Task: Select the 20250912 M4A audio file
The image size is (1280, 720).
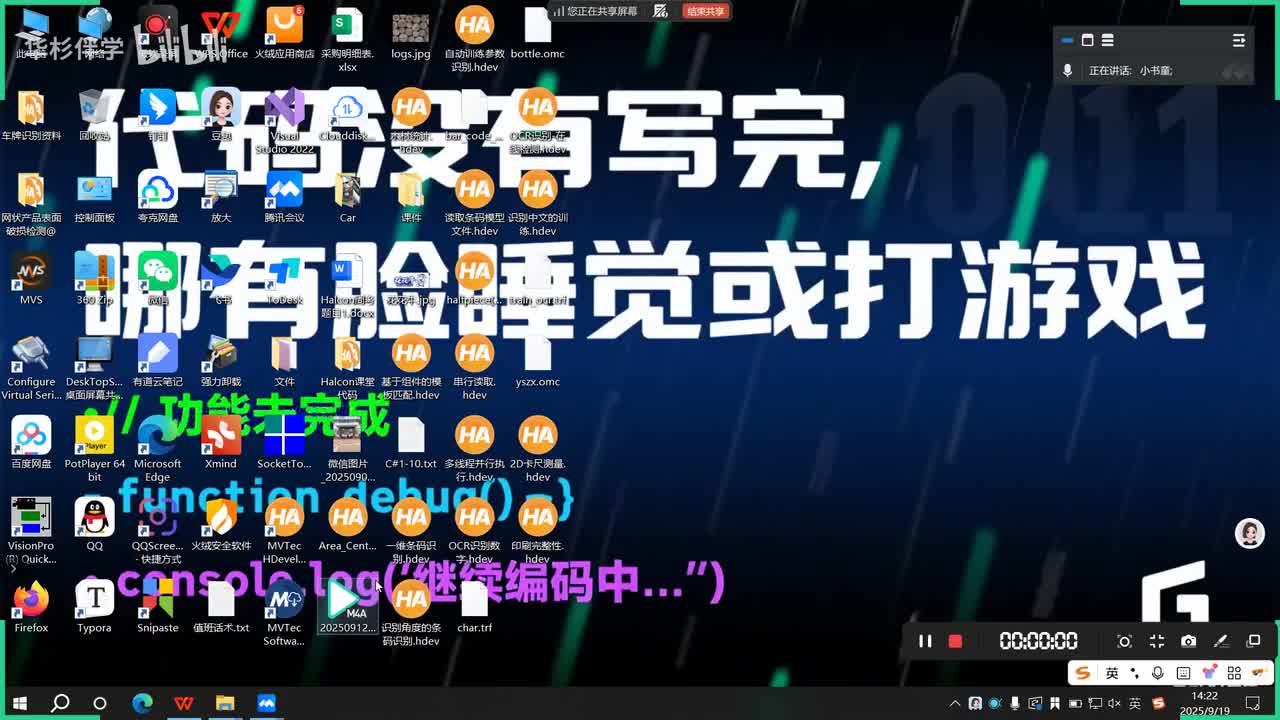Action: click(x=347, y=608)
